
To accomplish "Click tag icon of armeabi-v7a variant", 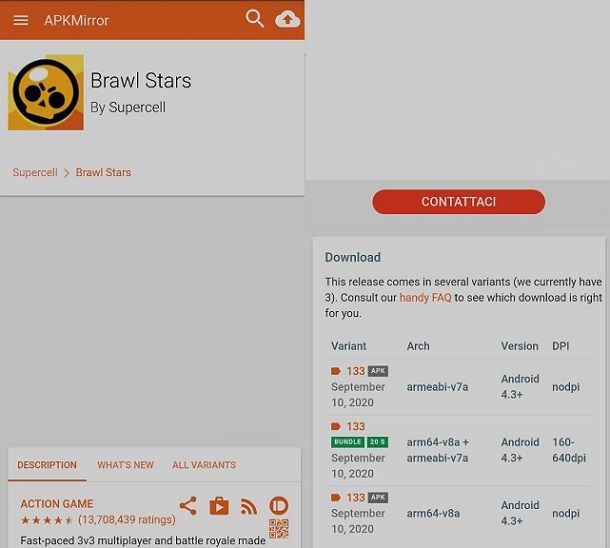I will (336, 371).
